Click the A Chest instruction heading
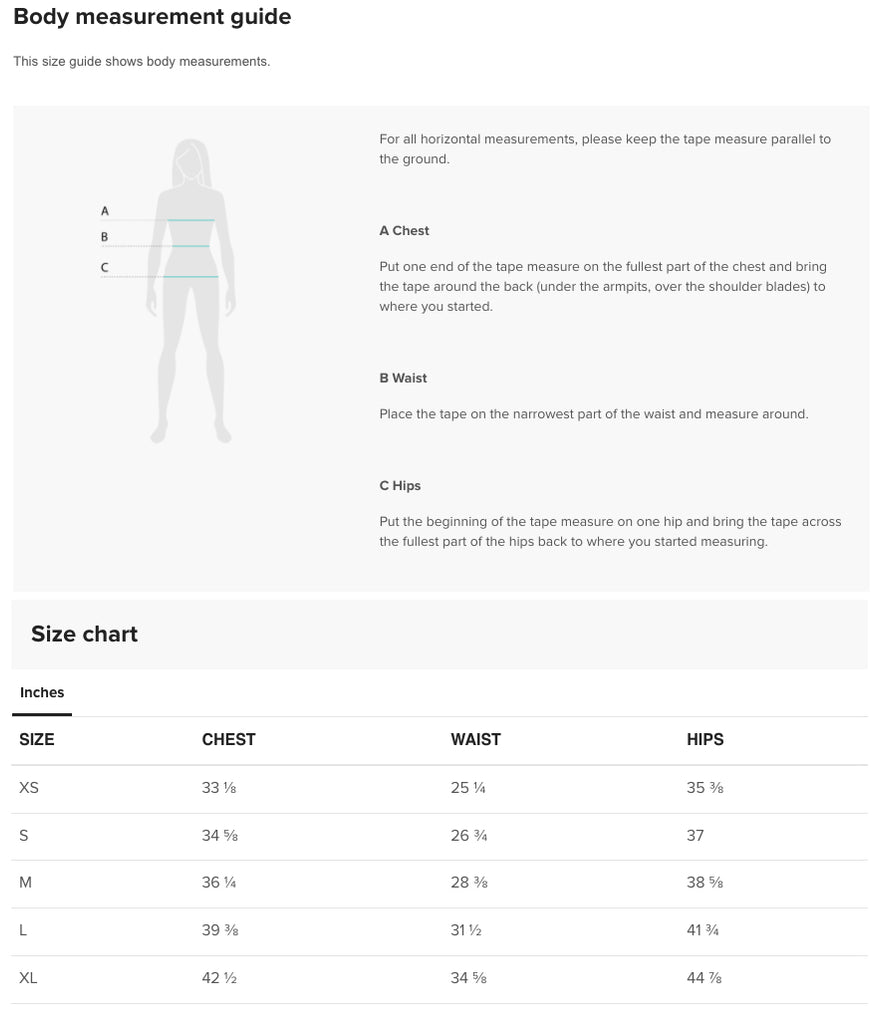Viewport: 880px width, 1024px height. click(404, 231)
